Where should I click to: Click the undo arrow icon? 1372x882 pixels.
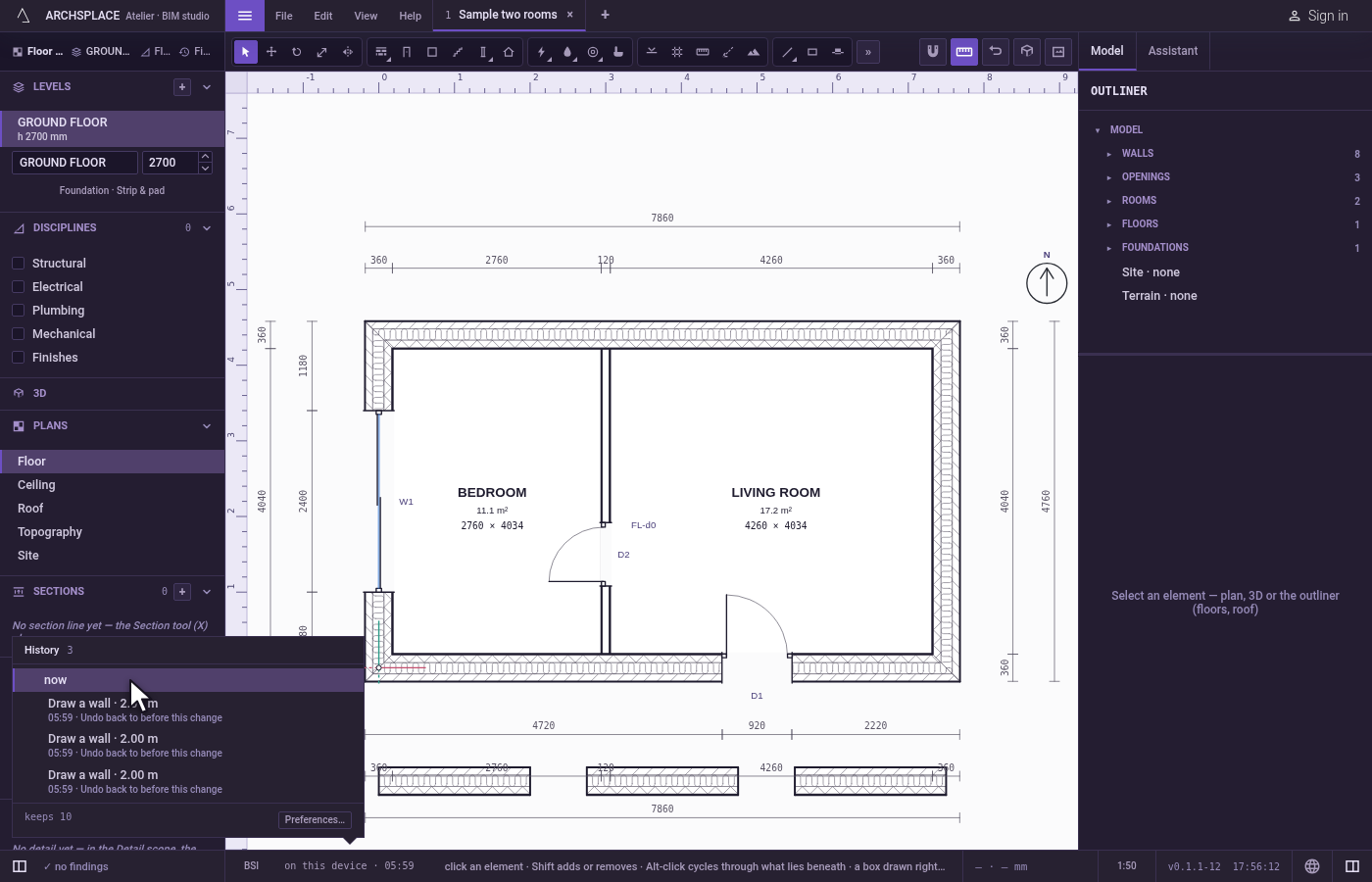[x=996, y=51]
